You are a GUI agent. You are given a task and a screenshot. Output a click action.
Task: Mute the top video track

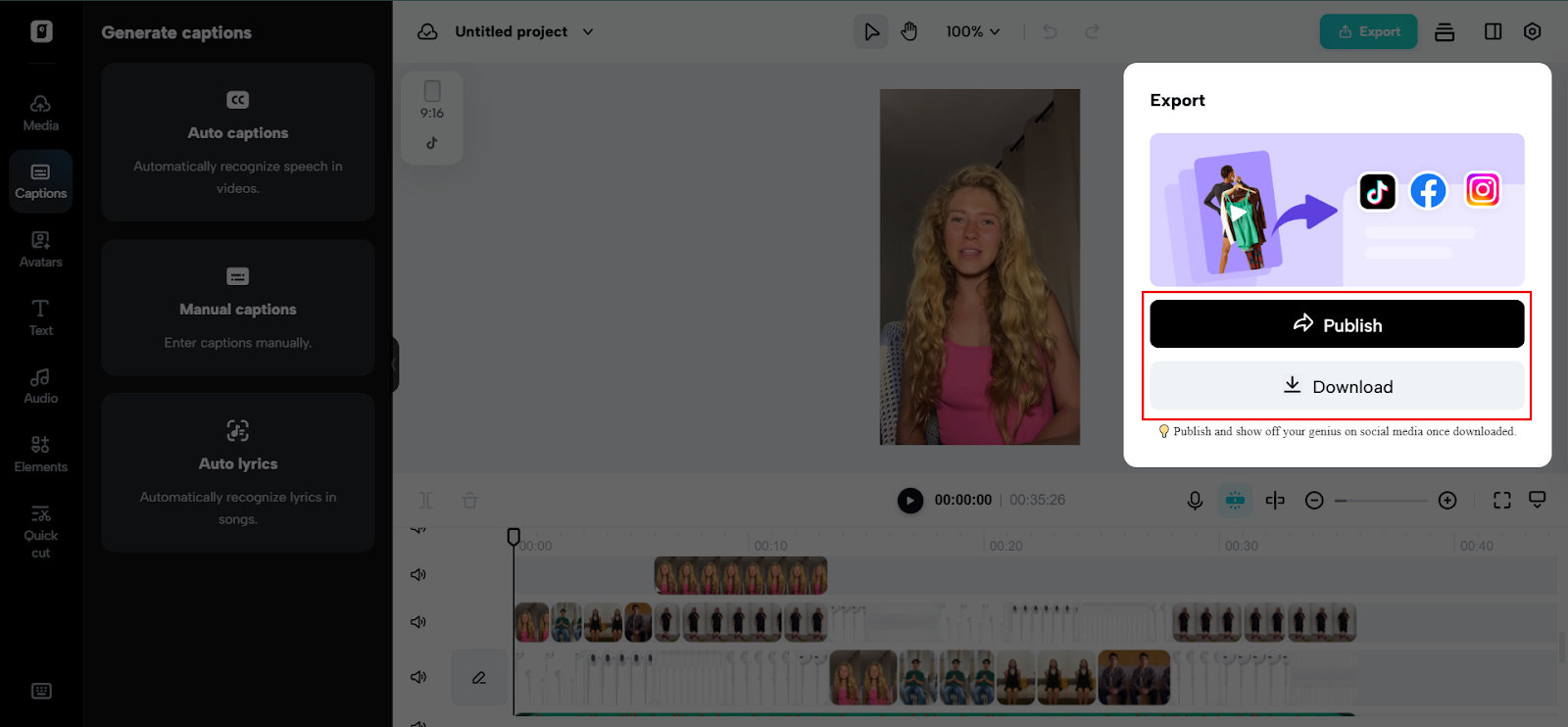coord(418,575)
